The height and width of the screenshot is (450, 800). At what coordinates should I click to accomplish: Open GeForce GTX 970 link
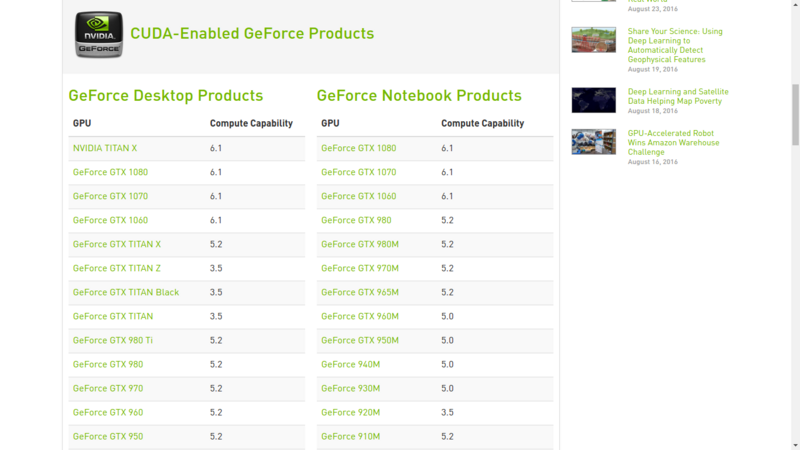108,388
